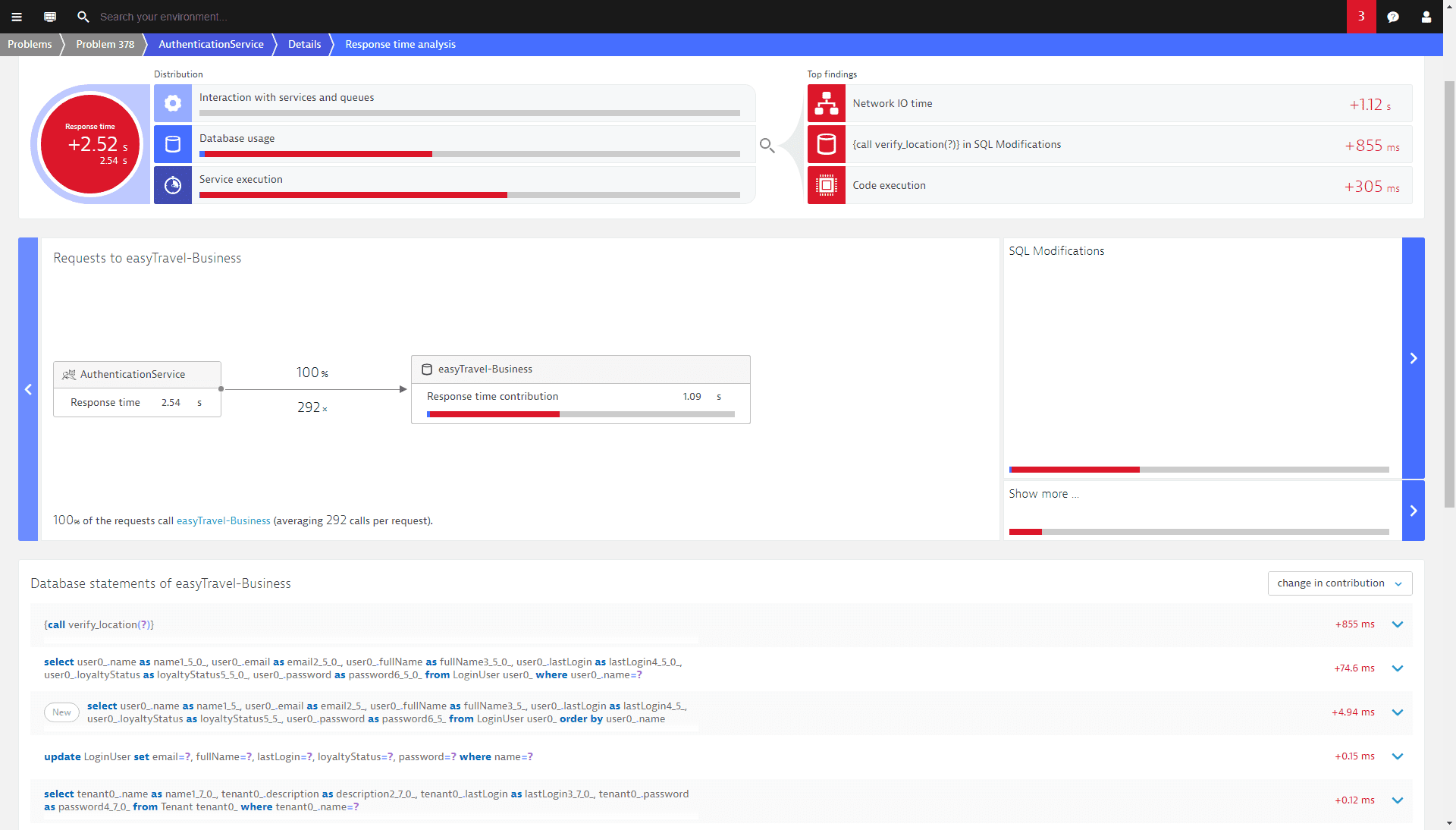
Task: Click the magnifier icon beside distribution
Action: 767,145
